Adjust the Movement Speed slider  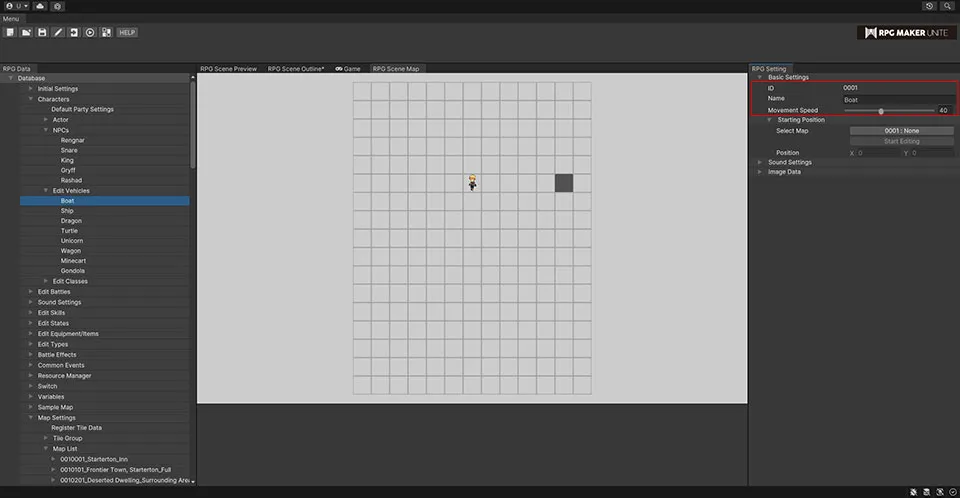click(x=881, y=110)
